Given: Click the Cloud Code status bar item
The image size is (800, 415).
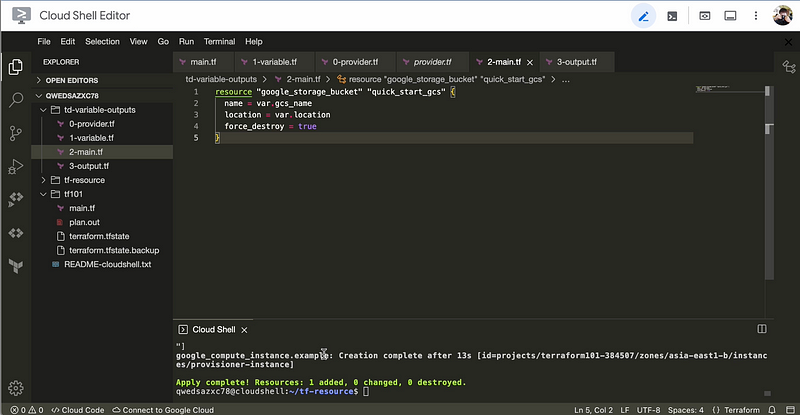Looking at the screenshot, I should (x=78, y=410).
